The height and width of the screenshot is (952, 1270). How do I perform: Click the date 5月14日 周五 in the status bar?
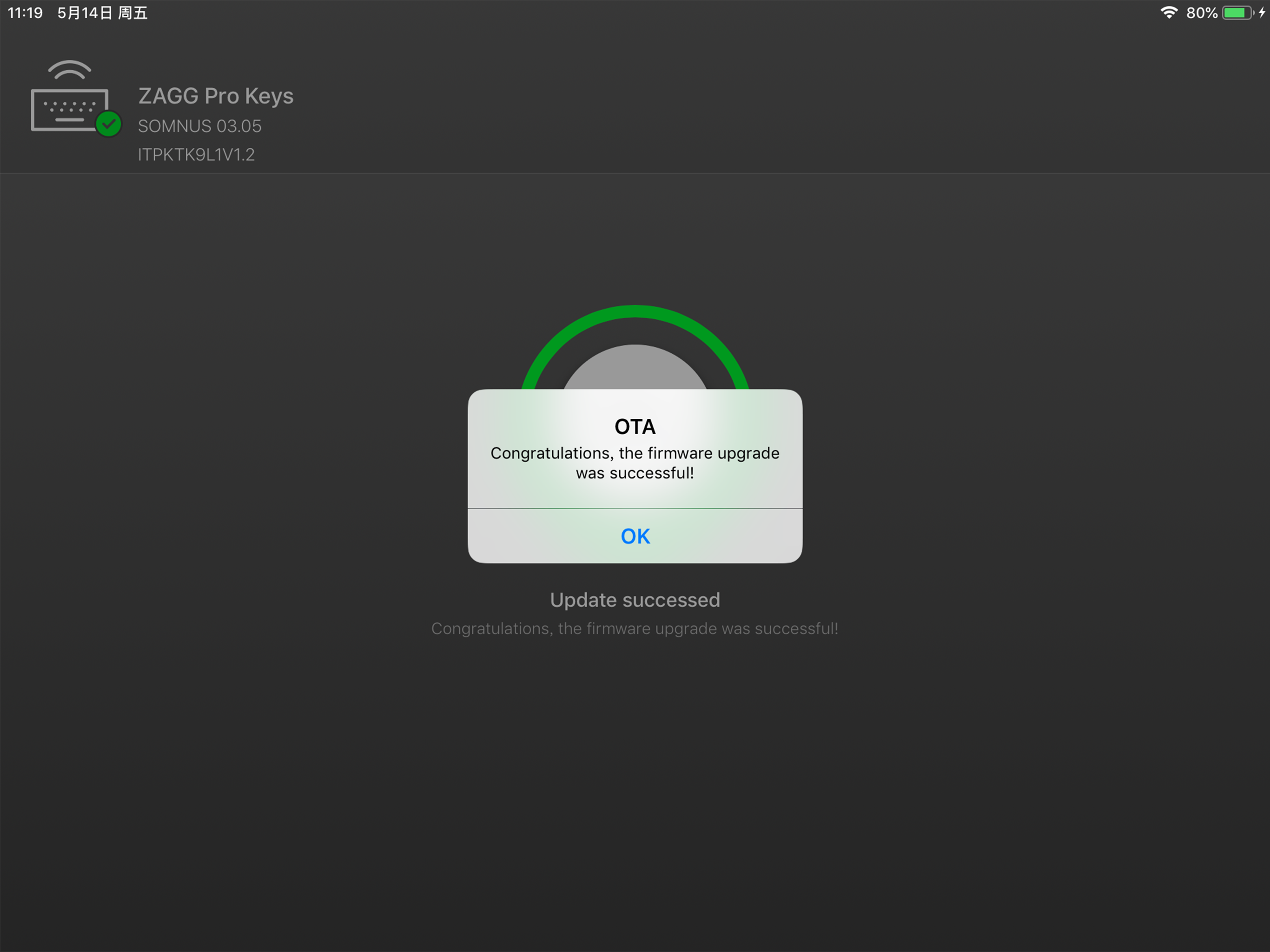click(x=102, y=13)
